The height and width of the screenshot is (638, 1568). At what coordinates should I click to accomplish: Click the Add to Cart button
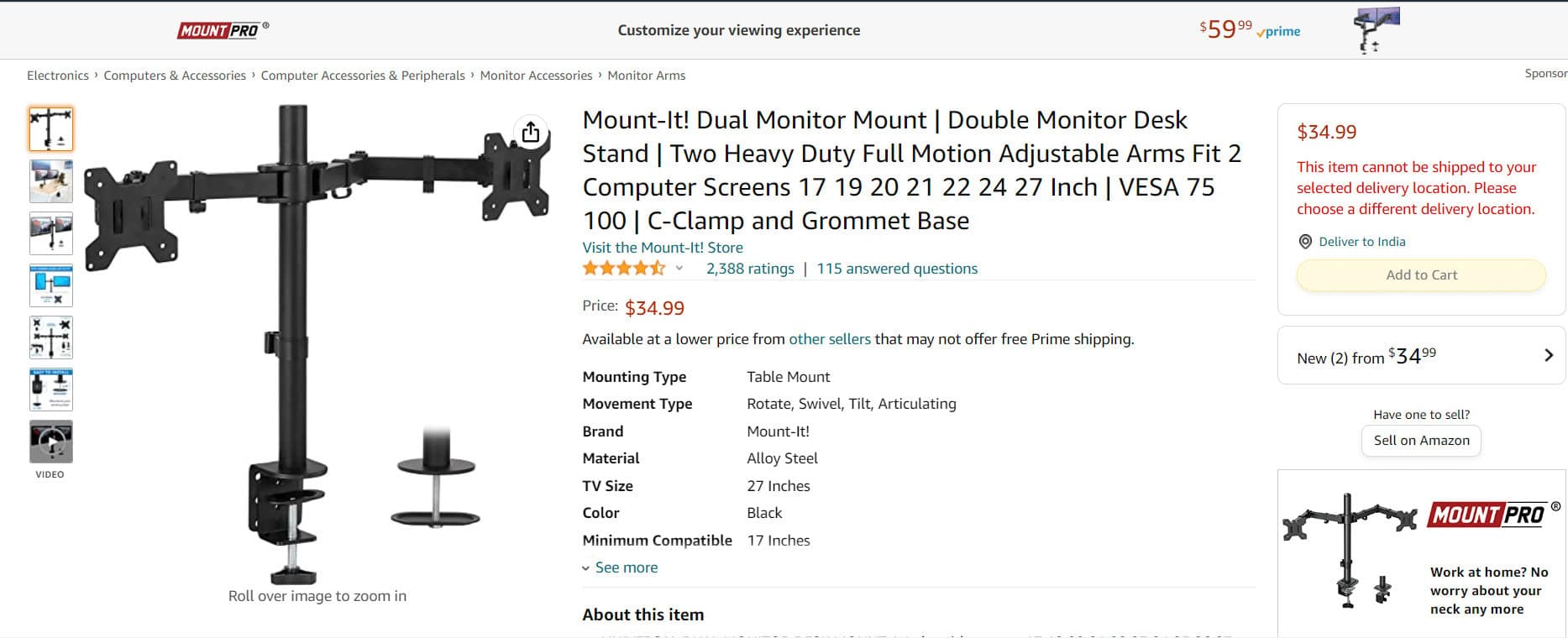point(1420,275)
